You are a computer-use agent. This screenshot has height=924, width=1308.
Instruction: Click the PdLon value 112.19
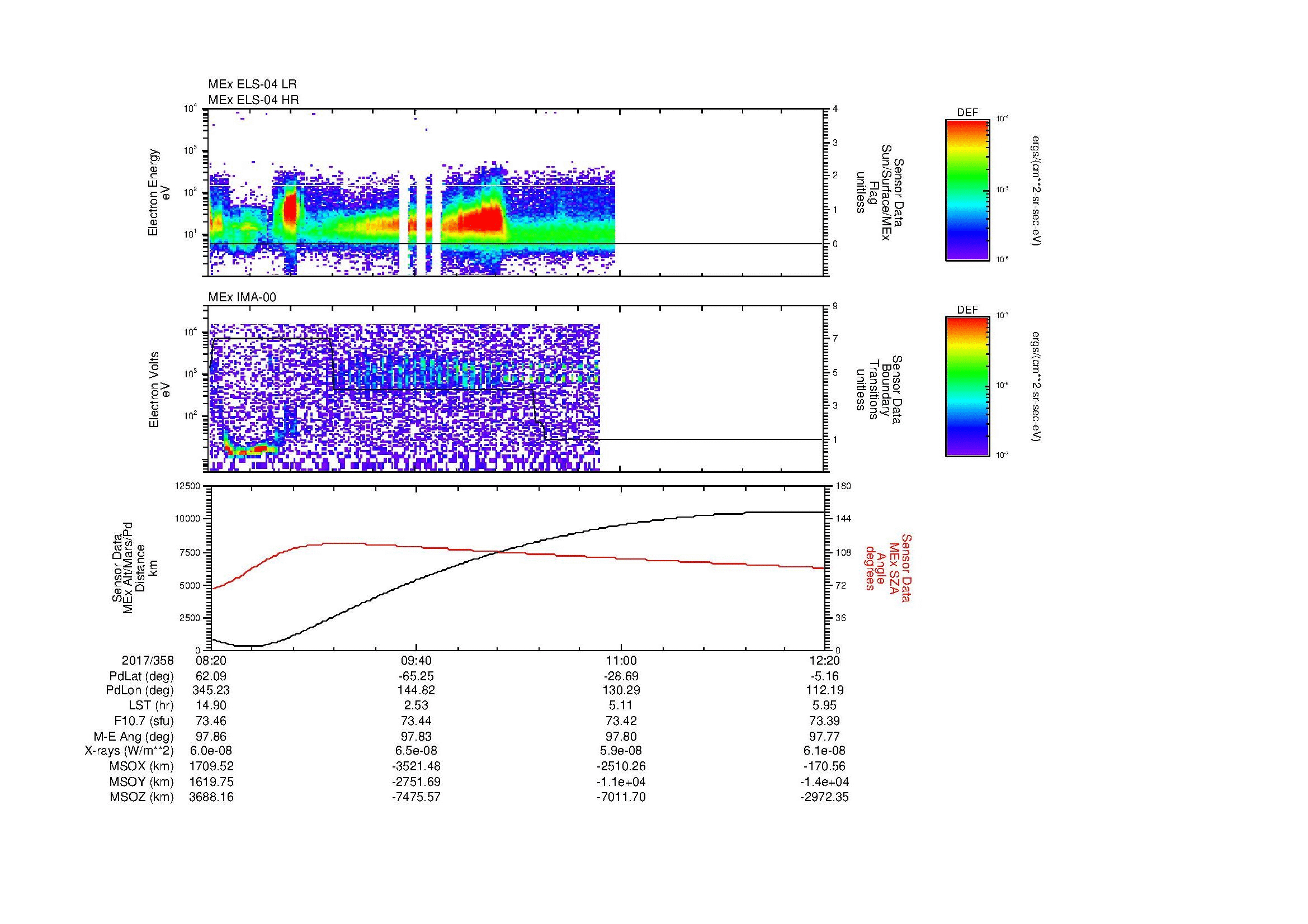click(824, 690)
